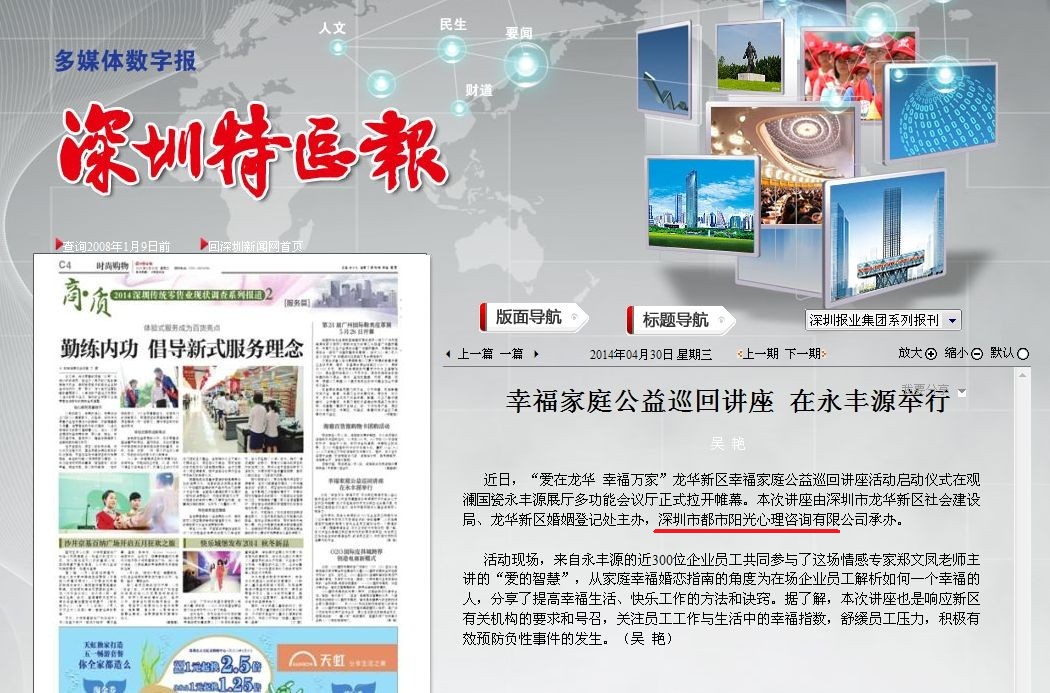Click the arrow icon on 版面导航 button

(x=575, y=319)
